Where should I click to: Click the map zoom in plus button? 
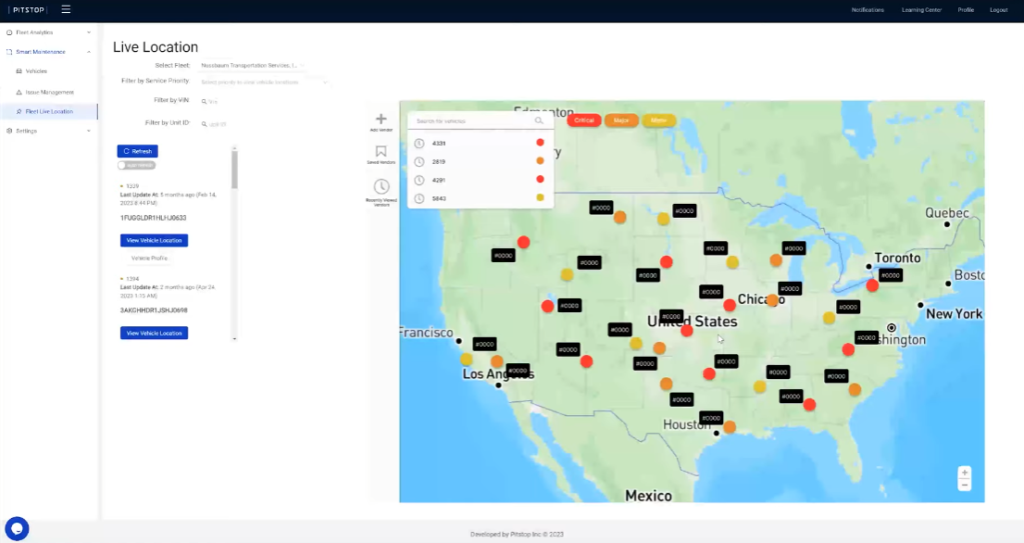pyautogui.click(x=964, y=472)
